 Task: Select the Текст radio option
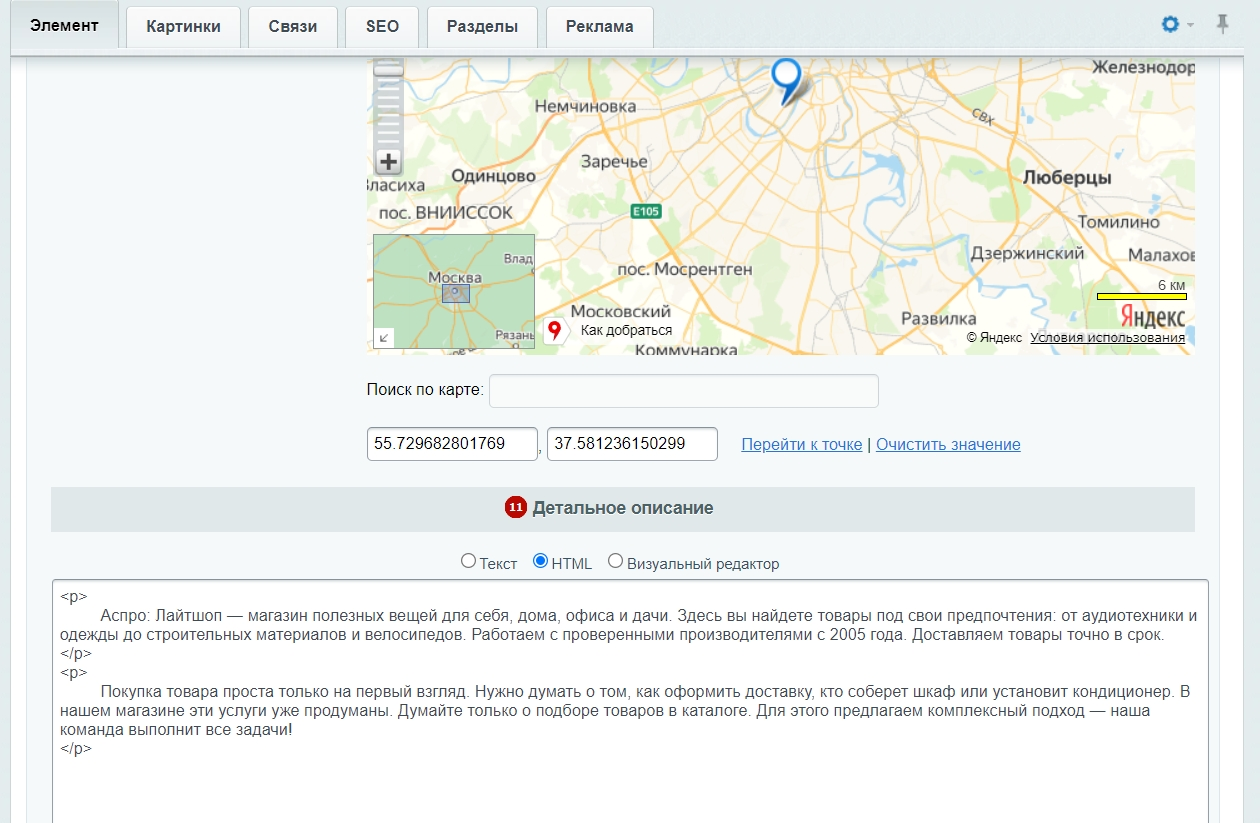coord(468,561)
